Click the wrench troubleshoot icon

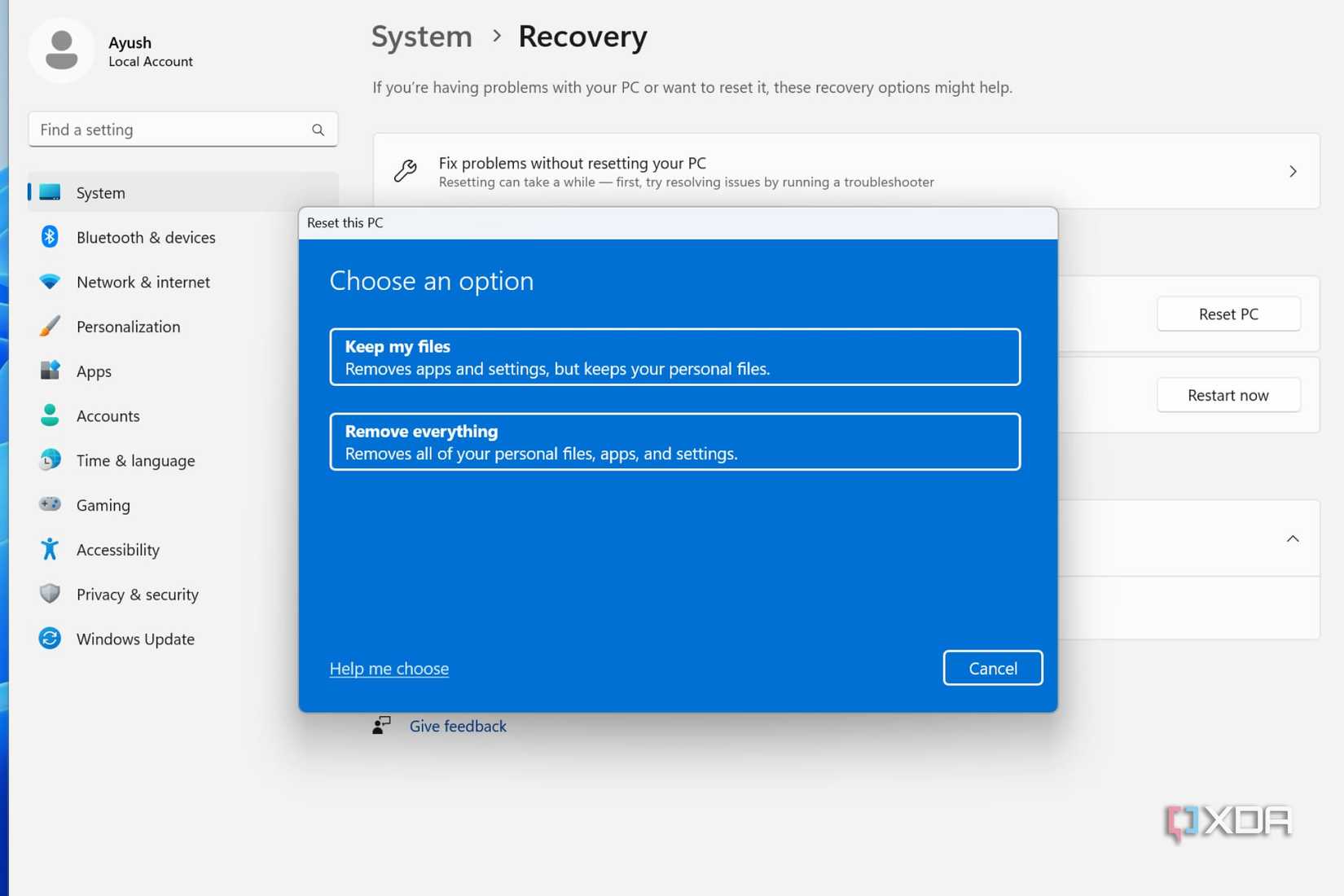pos(405,170)
